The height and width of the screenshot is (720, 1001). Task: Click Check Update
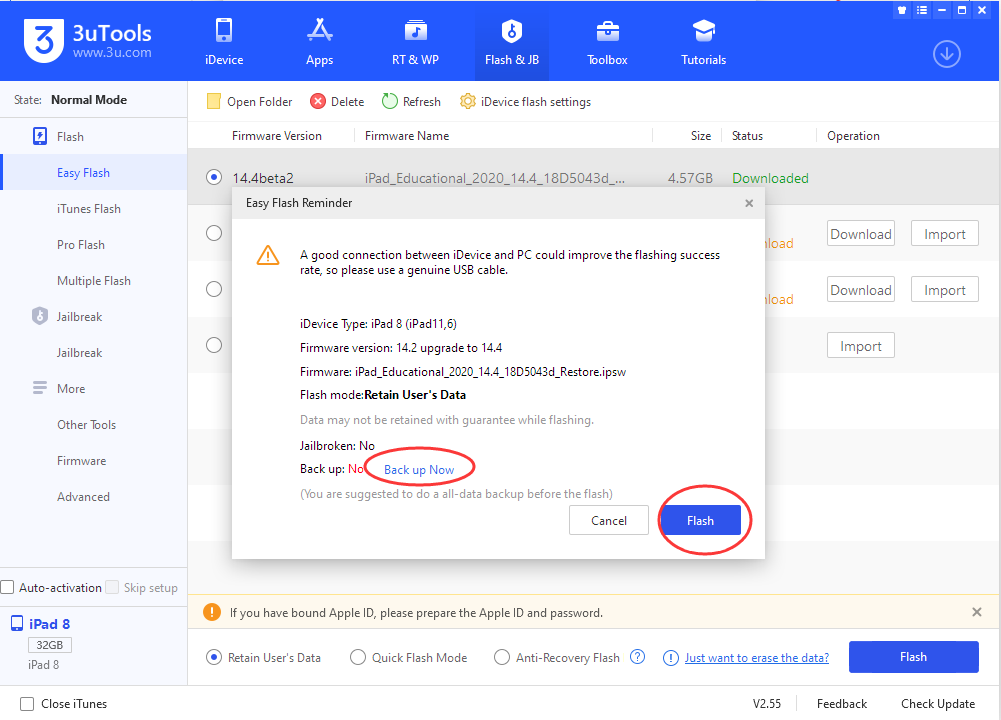point(938,703)
